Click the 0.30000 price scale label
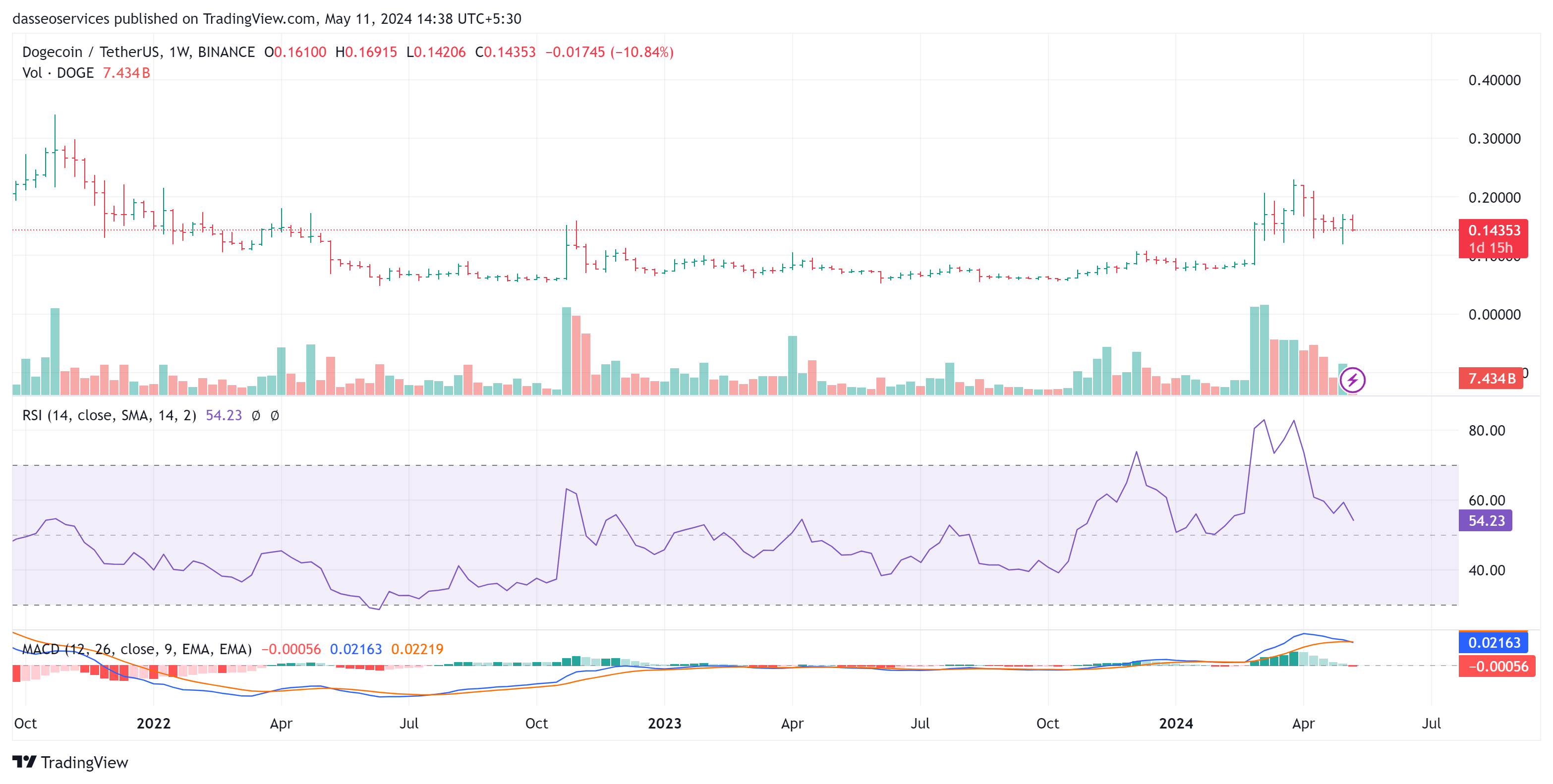Viewport: 1553px width, 784px height. point(1494,139)
